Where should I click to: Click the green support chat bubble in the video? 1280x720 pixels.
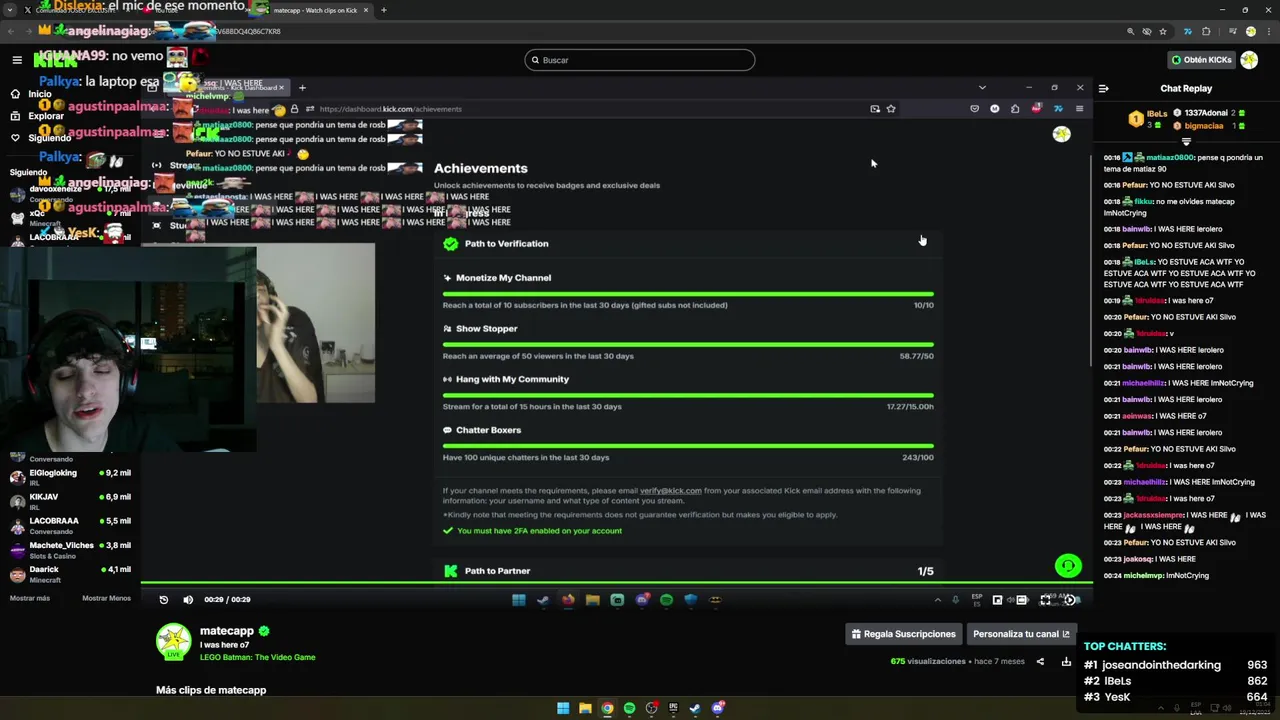pyautogui.click(x=1068, y=566)
